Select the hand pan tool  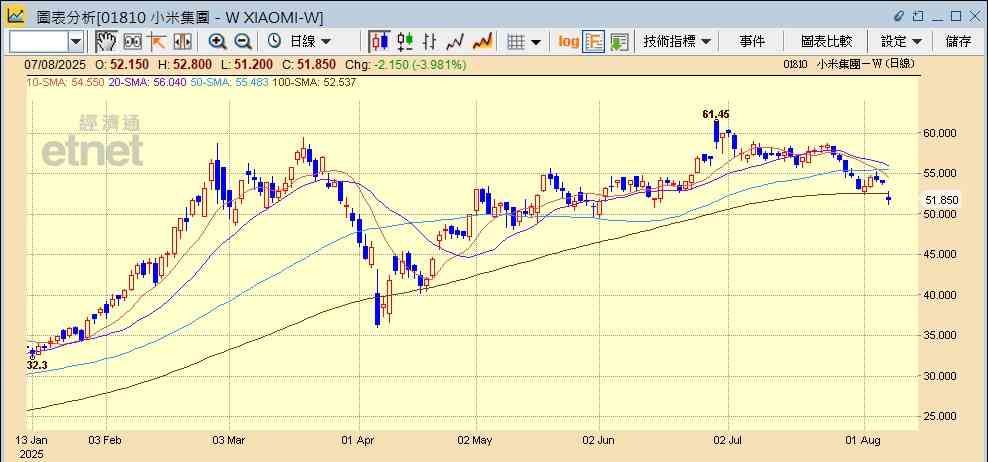pyautogui.click(x=106, y=42)
